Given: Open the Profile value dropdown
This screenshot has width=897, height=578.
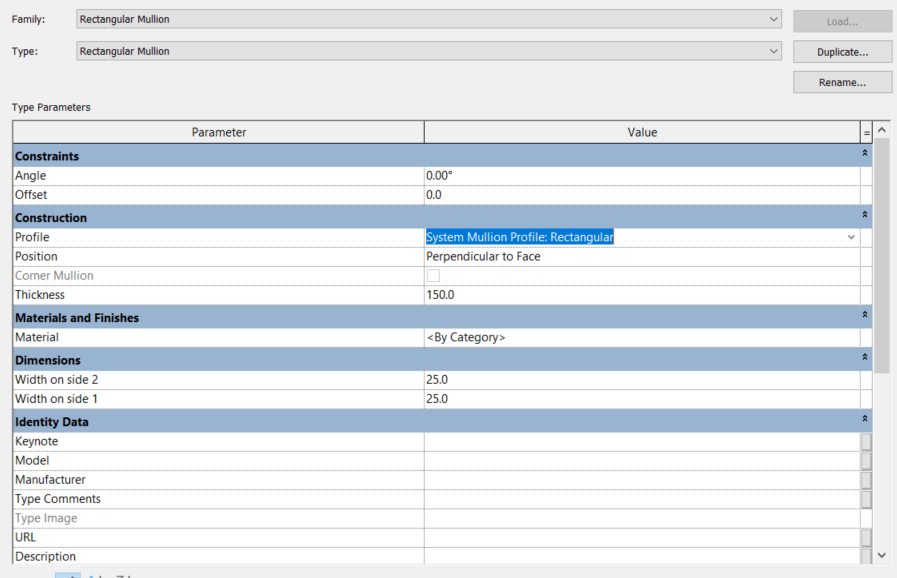Looking at the screenshot, I should coord(851,237).
